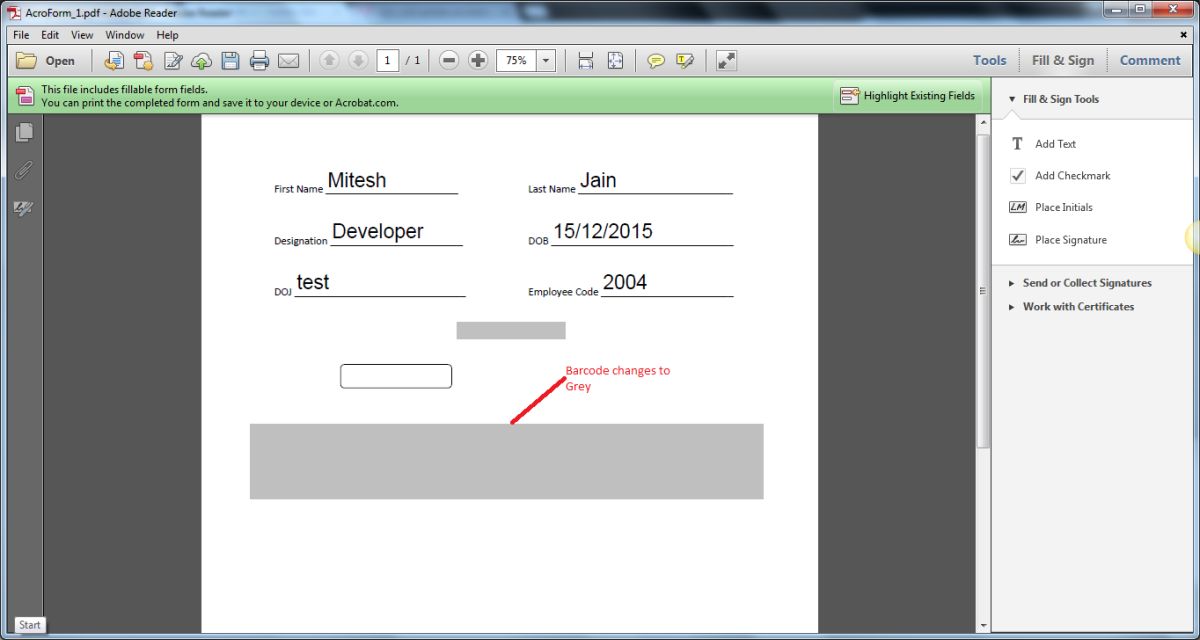Open the page thumbnails panel icon
This screenshot has height=640, width=1200.
click(x=24, y=132)
